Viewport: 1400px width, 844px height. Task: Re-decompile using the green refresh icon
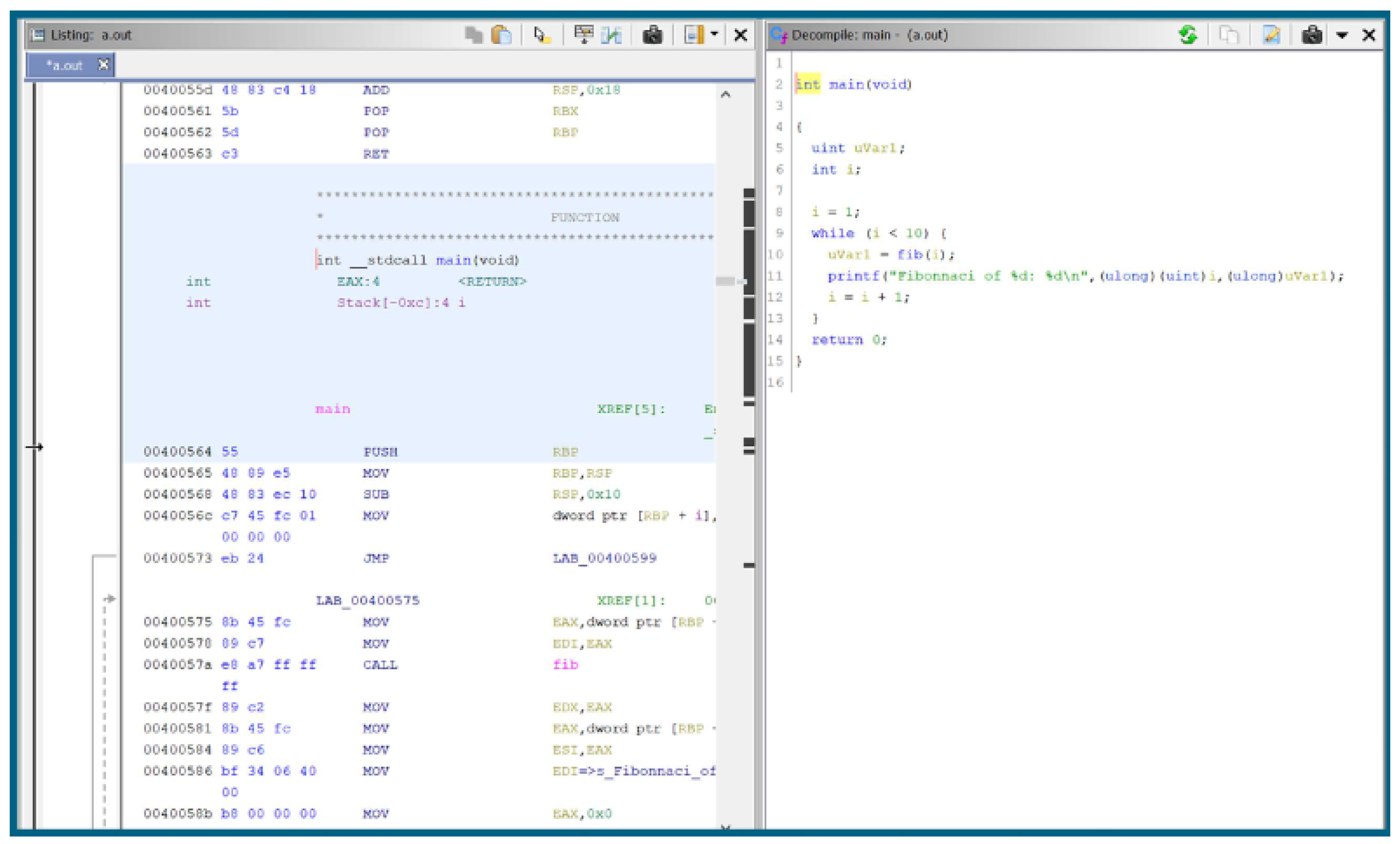click(1187, 35)
